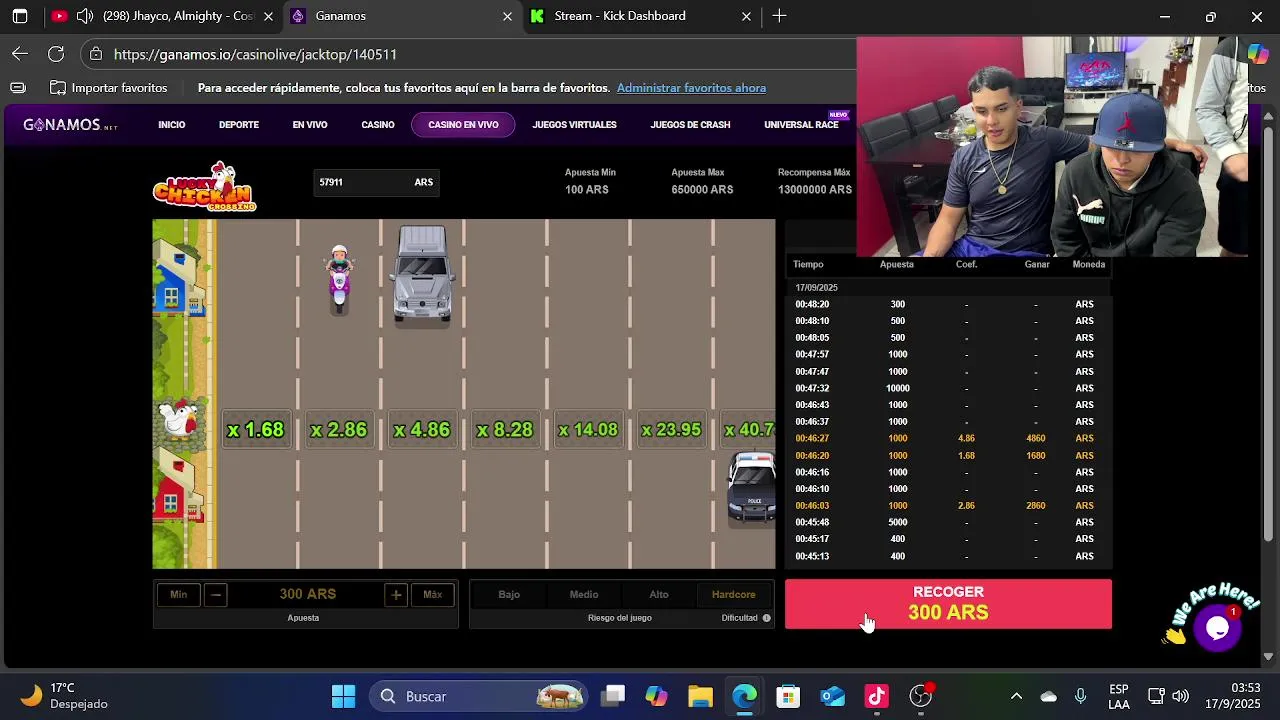Switch to the Stream - Kick Dashboard tab
The width and height of the screenshot is (1280, 720).
pos(640,16)
